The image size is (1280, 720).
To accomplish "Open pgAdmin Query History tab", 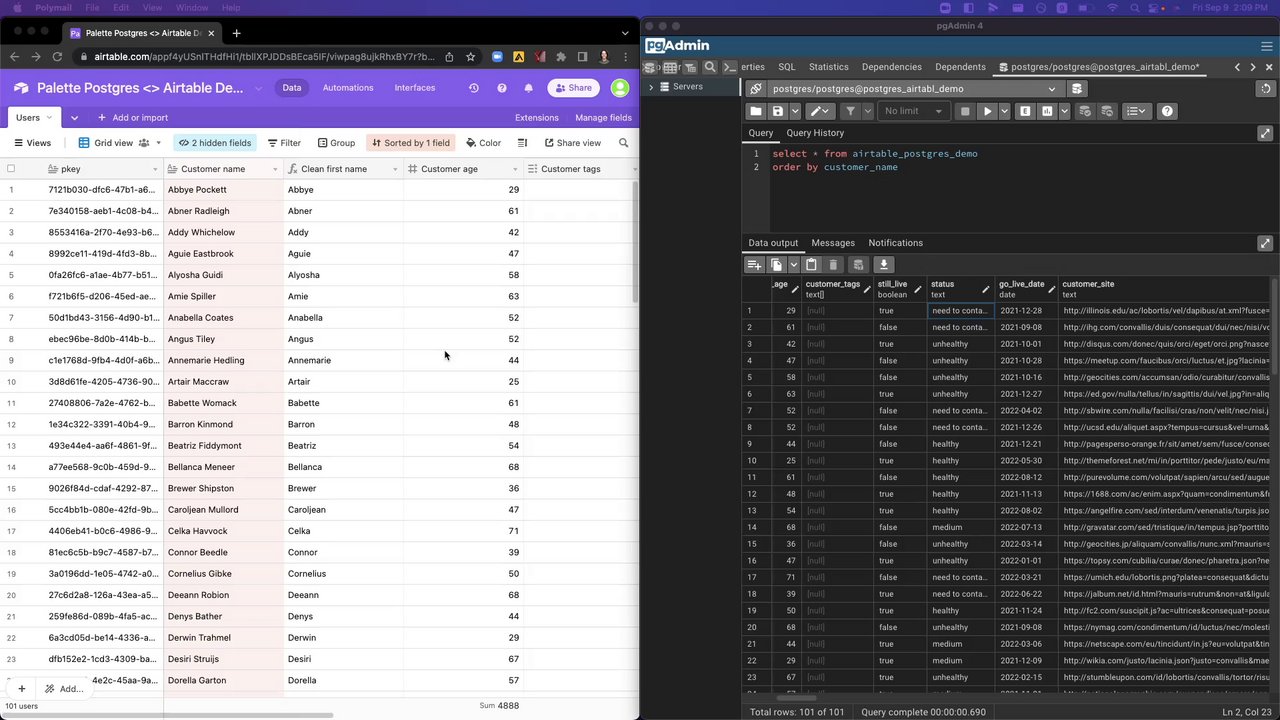I will click(815, 133).
